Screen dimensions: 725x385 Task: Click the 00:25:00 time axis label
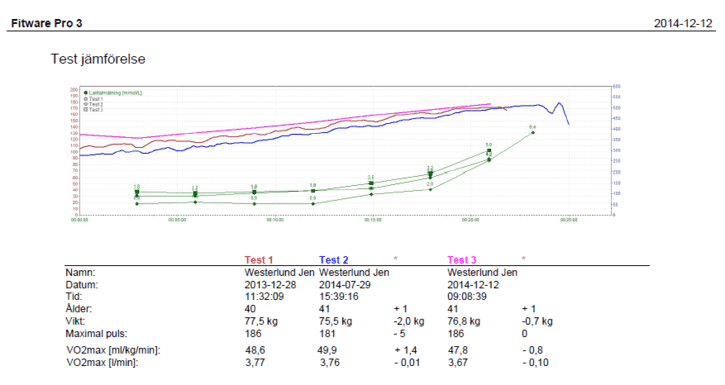569,220
